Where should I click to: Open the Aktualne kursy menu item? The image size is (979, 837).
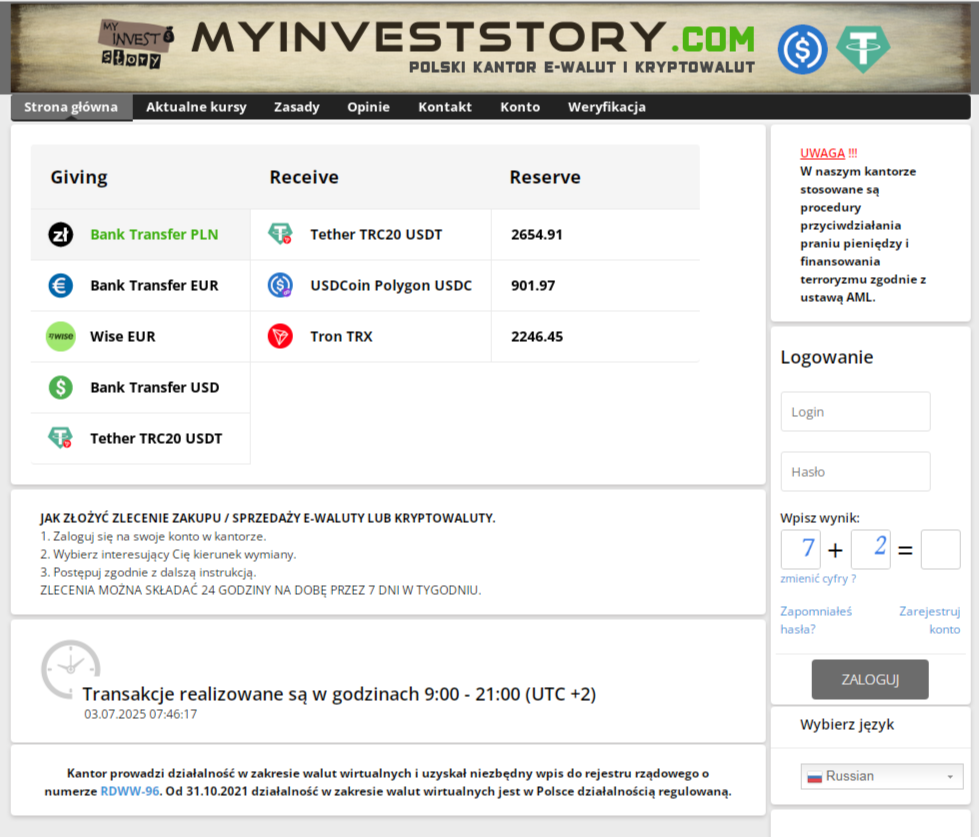coord(196,107)
